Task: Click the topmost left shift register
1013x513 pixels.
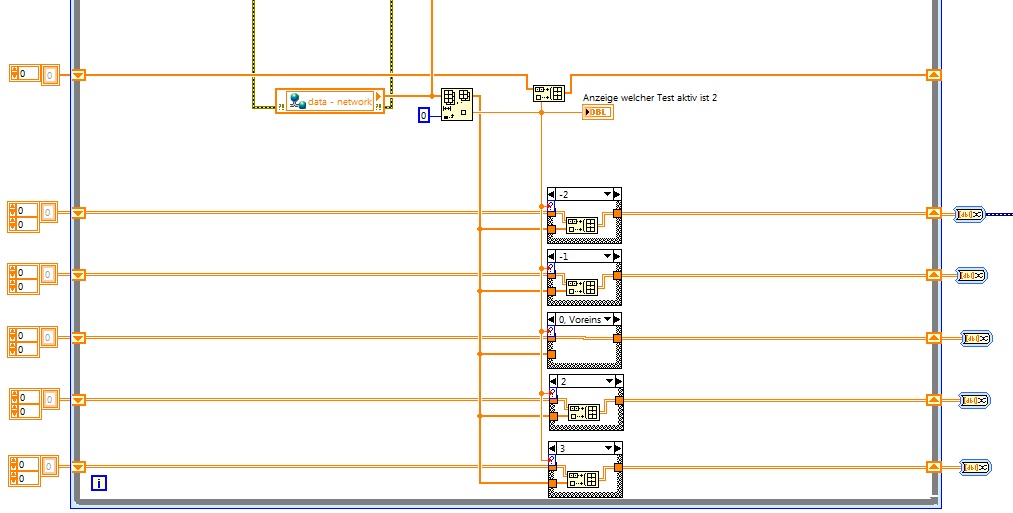Action: [x=78, y=75]
